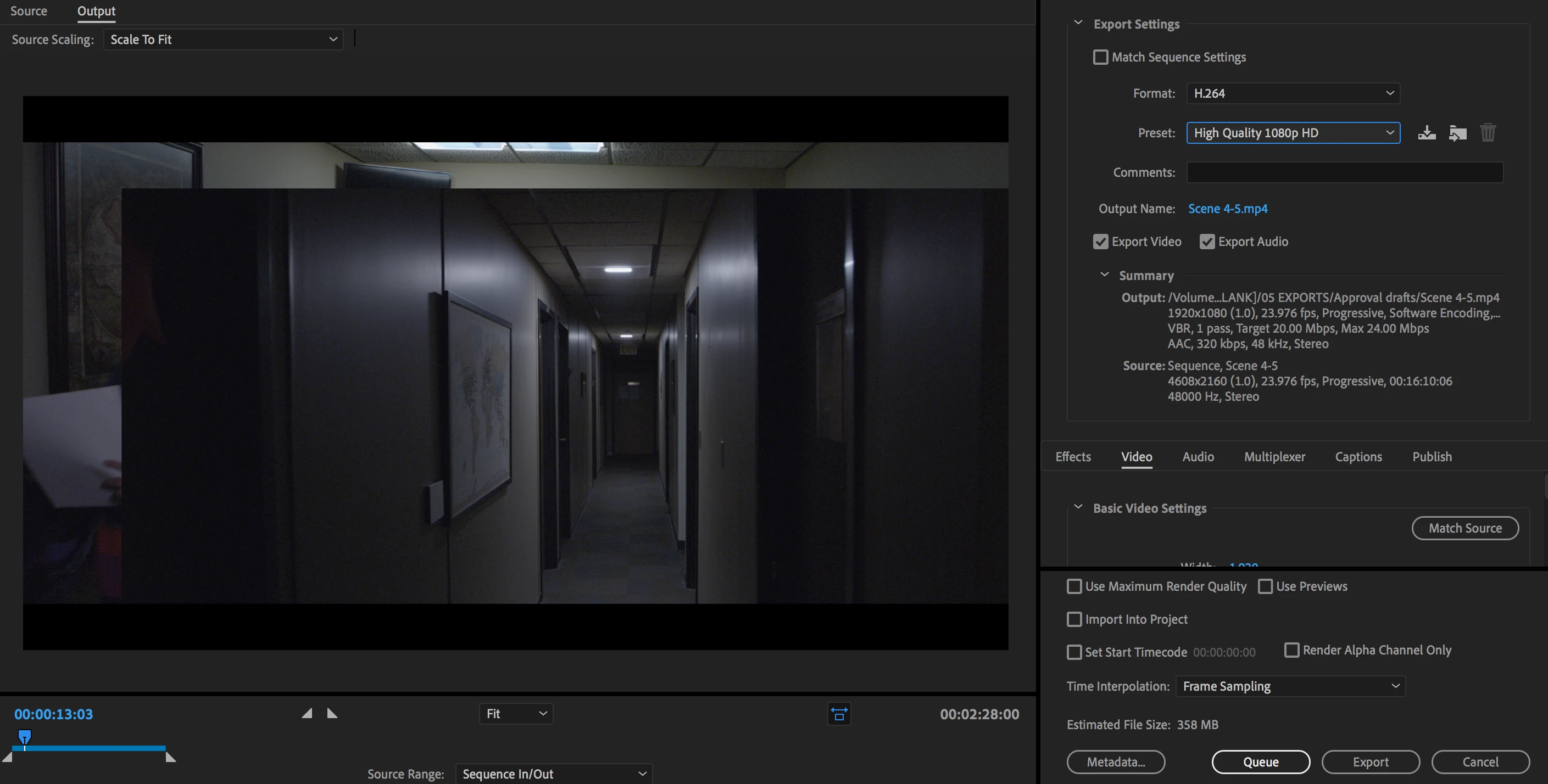Screen dimensions: 1548x784
Task: Open the Format H.264 dropdown
Action: (1293, 93)
